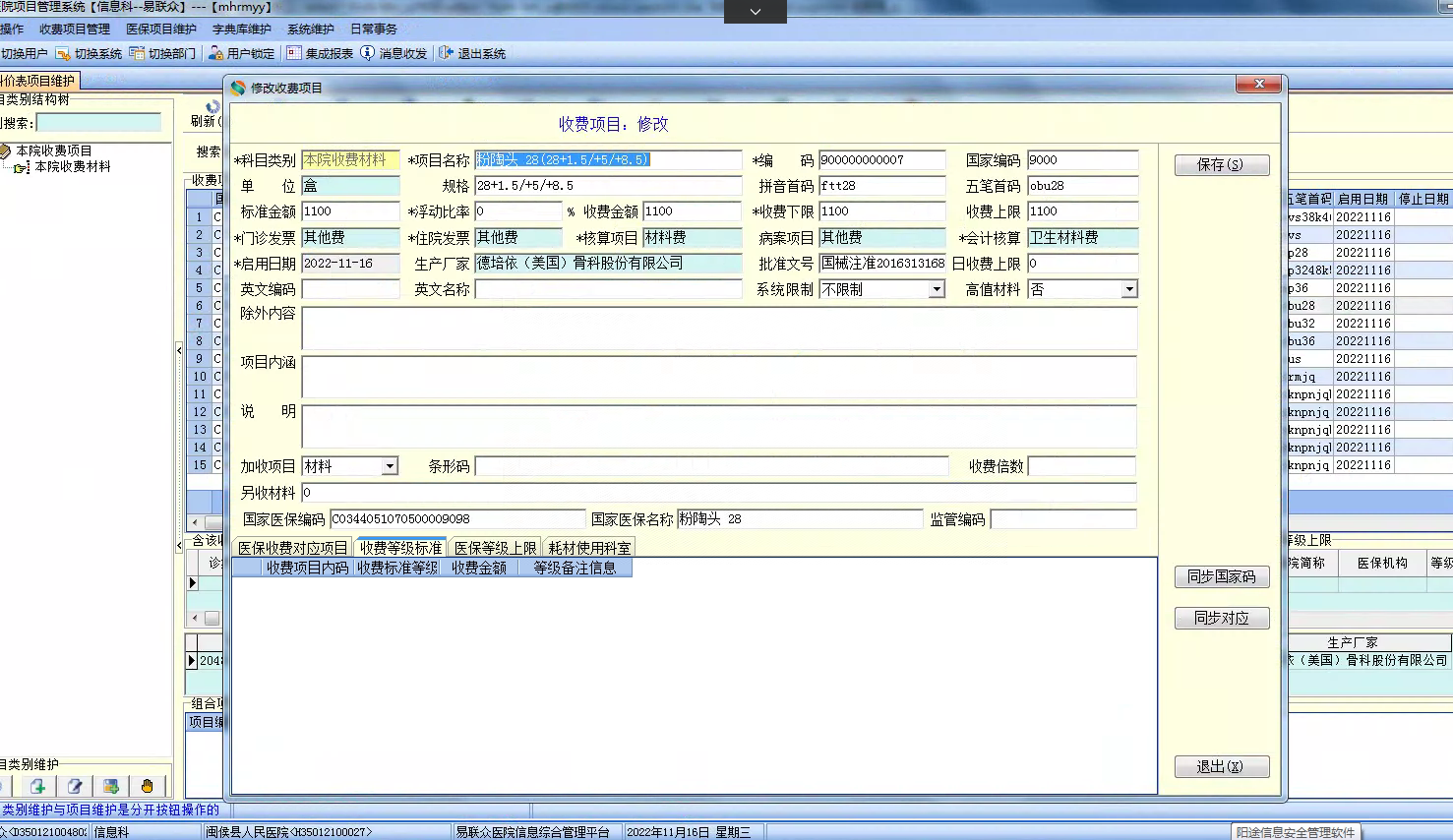Click the 收费倍数 input field
The height and width of the screenshot is (840, 1453).
[x=1081, y=466]
